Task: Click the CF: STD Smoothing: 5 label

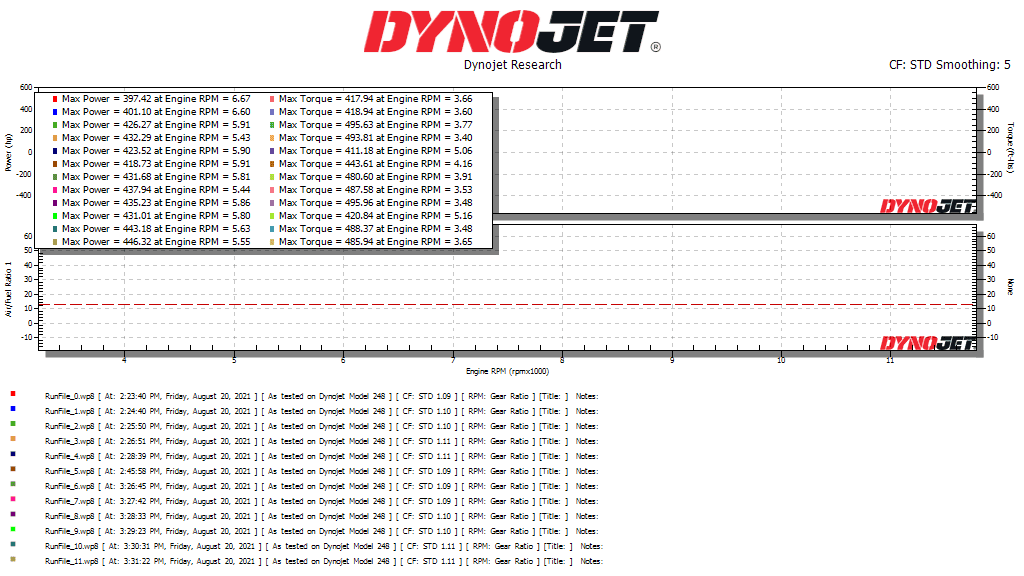Action: (x=950, y=65)
